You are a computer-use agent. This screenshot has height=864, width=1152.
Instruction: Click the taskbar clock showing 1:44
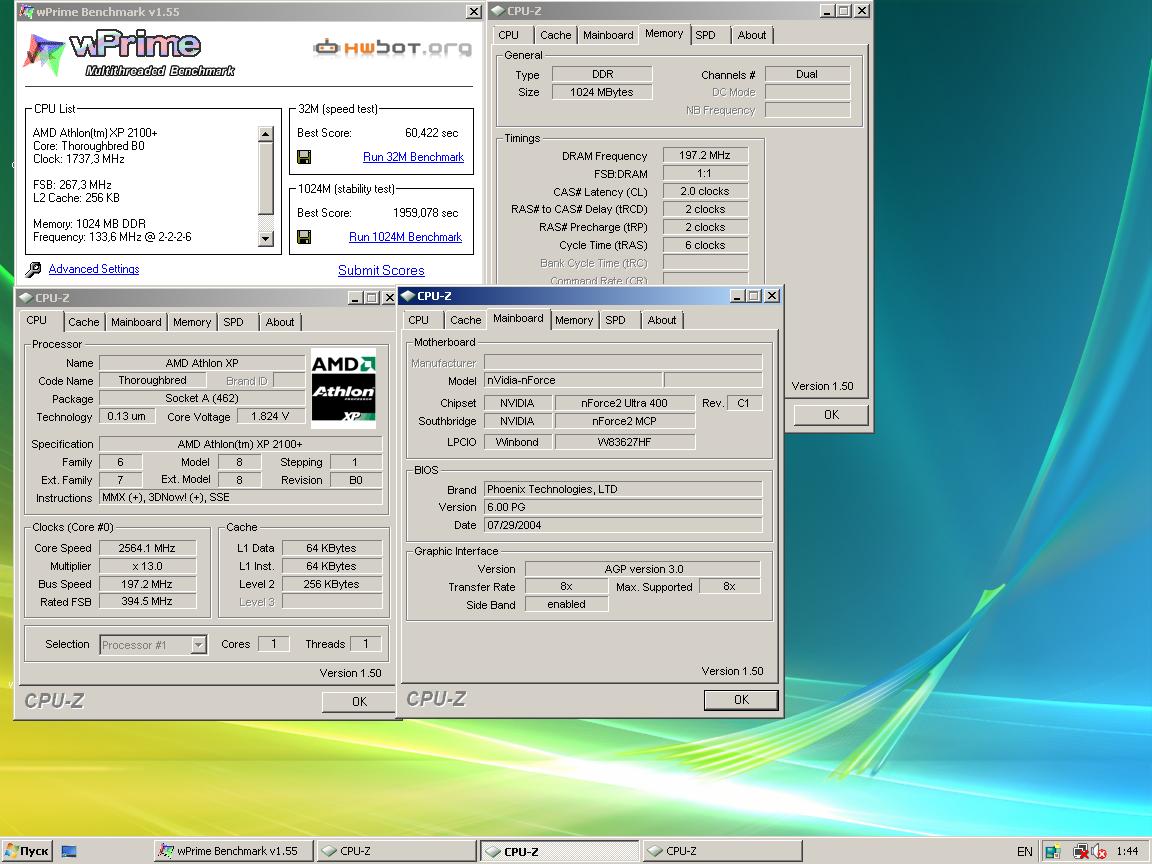click(x=1127, y=851)
